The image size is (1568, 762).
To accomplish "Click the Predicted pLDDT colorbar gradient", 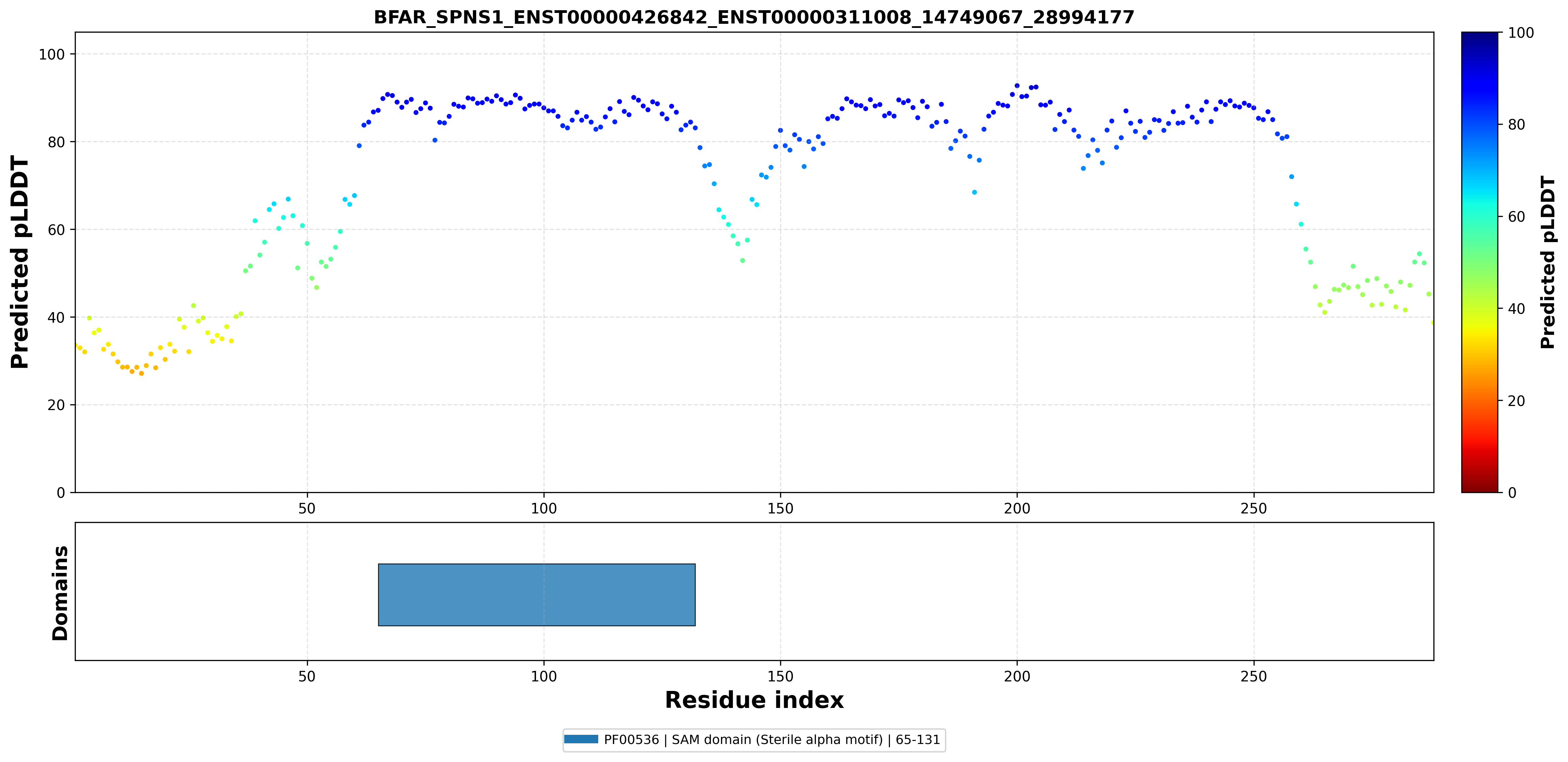I will pyautogui.click(x=1480, y=262).
